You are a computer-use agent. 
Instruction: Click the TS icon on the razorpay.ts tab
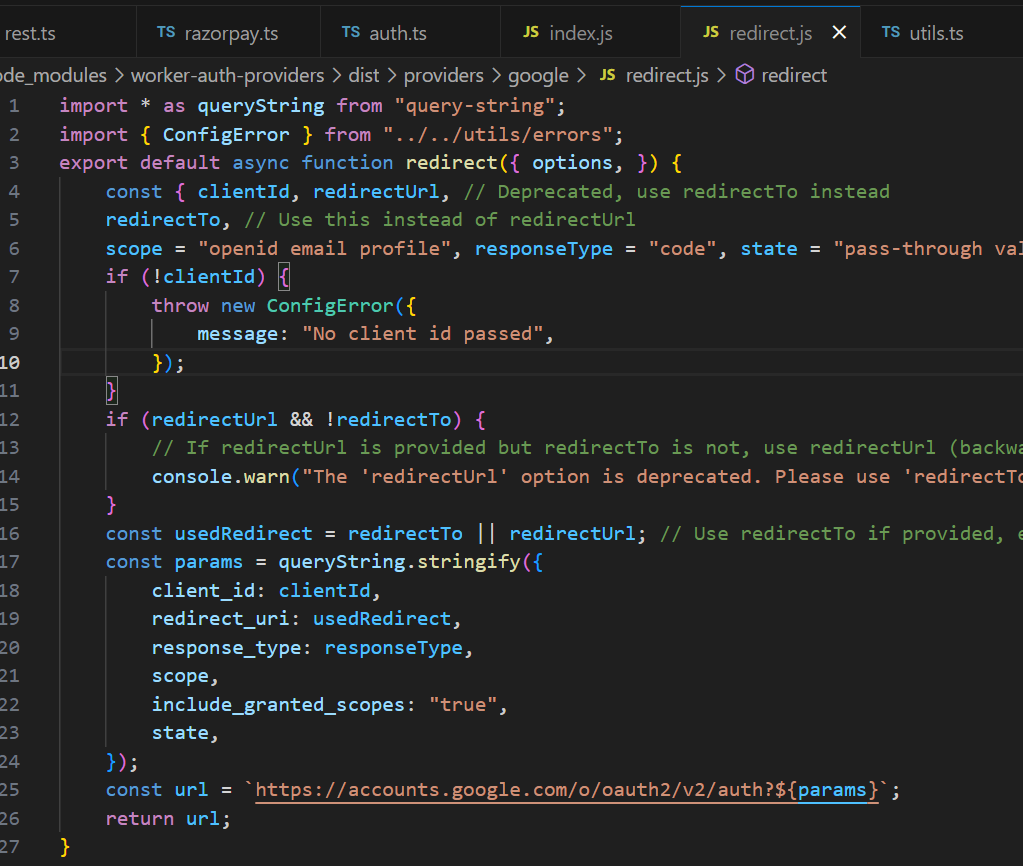(168, 31)
